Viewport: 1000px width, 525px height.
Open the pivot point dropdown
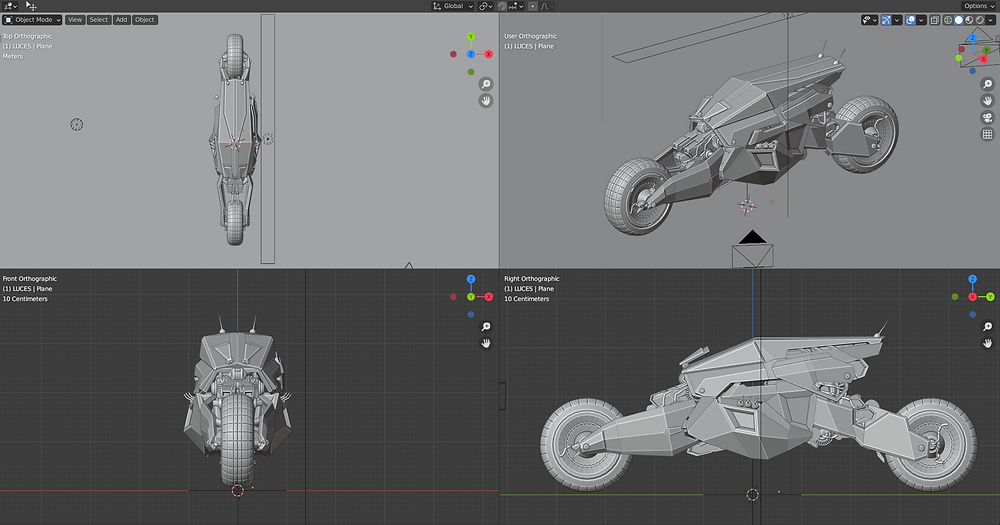pos(485,6)
